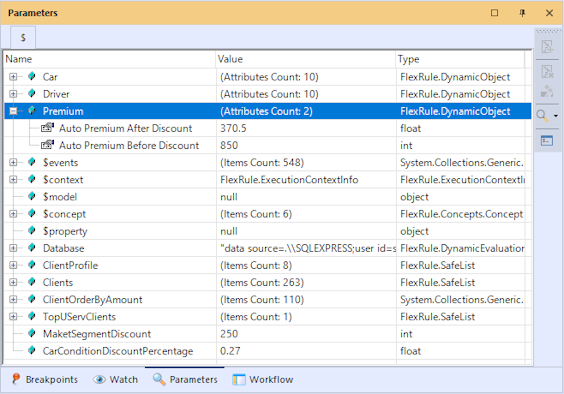Click the FlexRule.Concepts.Concept type cell
564x394 pixels.
coord(461,214)
